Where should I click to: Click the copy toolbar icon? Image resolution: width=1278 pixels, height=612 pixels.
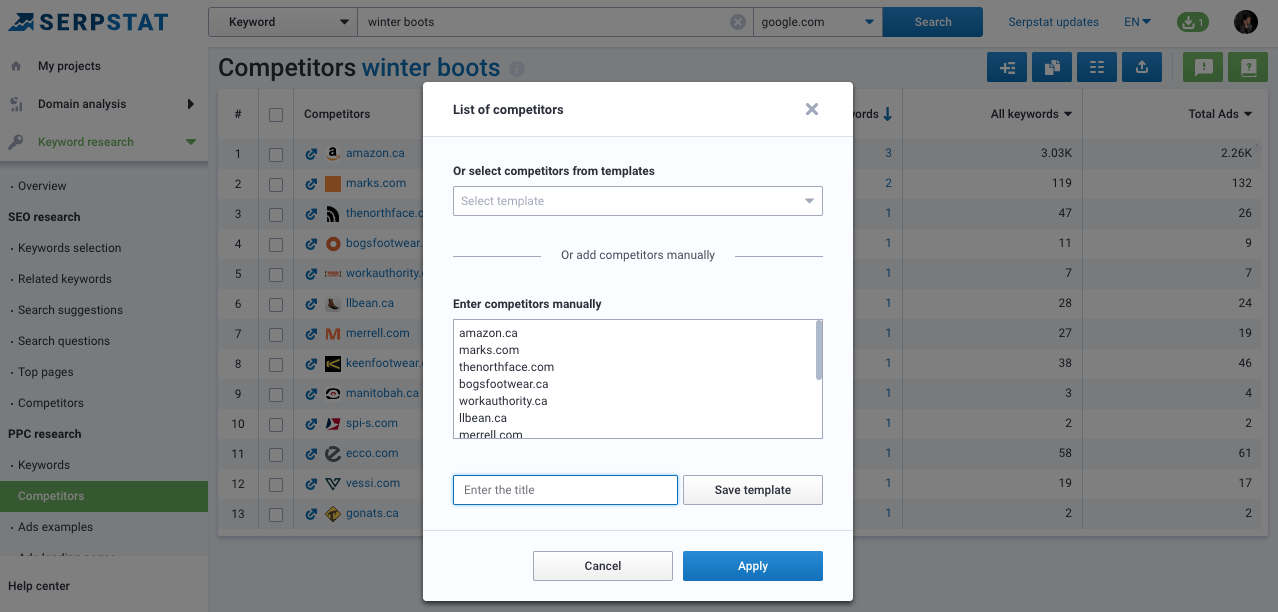coord(1052,67)
